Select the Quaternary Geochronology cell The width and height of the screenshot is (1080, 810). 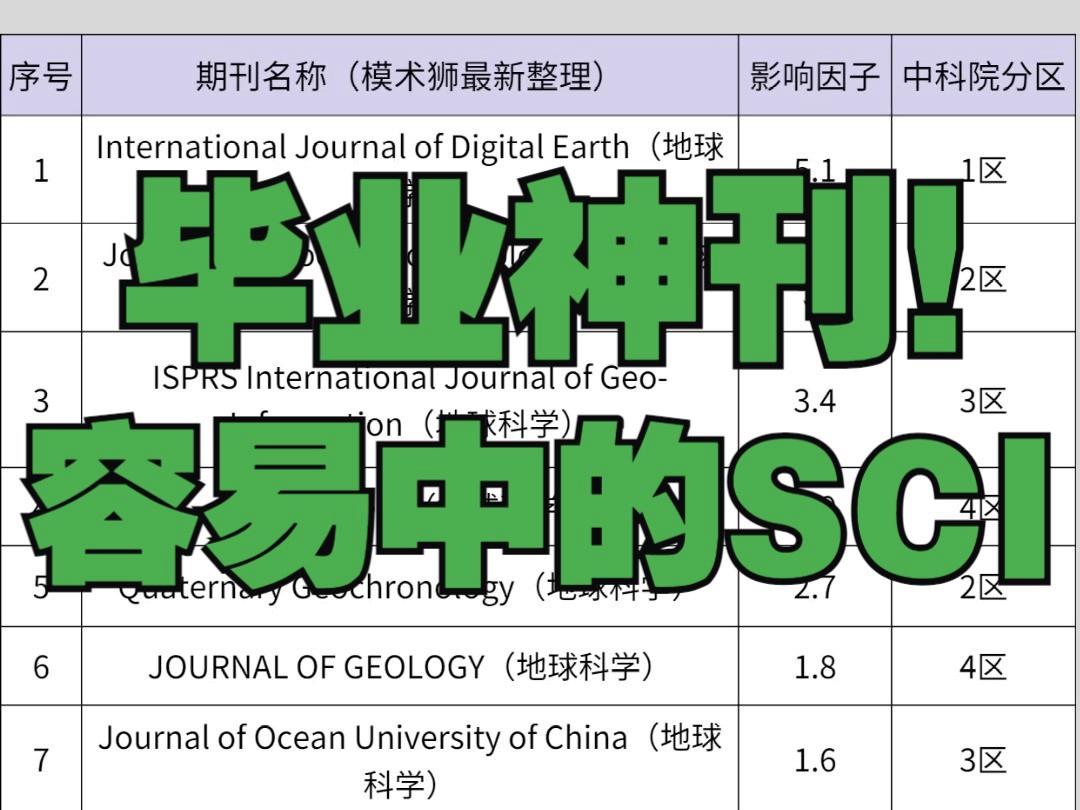point(410,586)
